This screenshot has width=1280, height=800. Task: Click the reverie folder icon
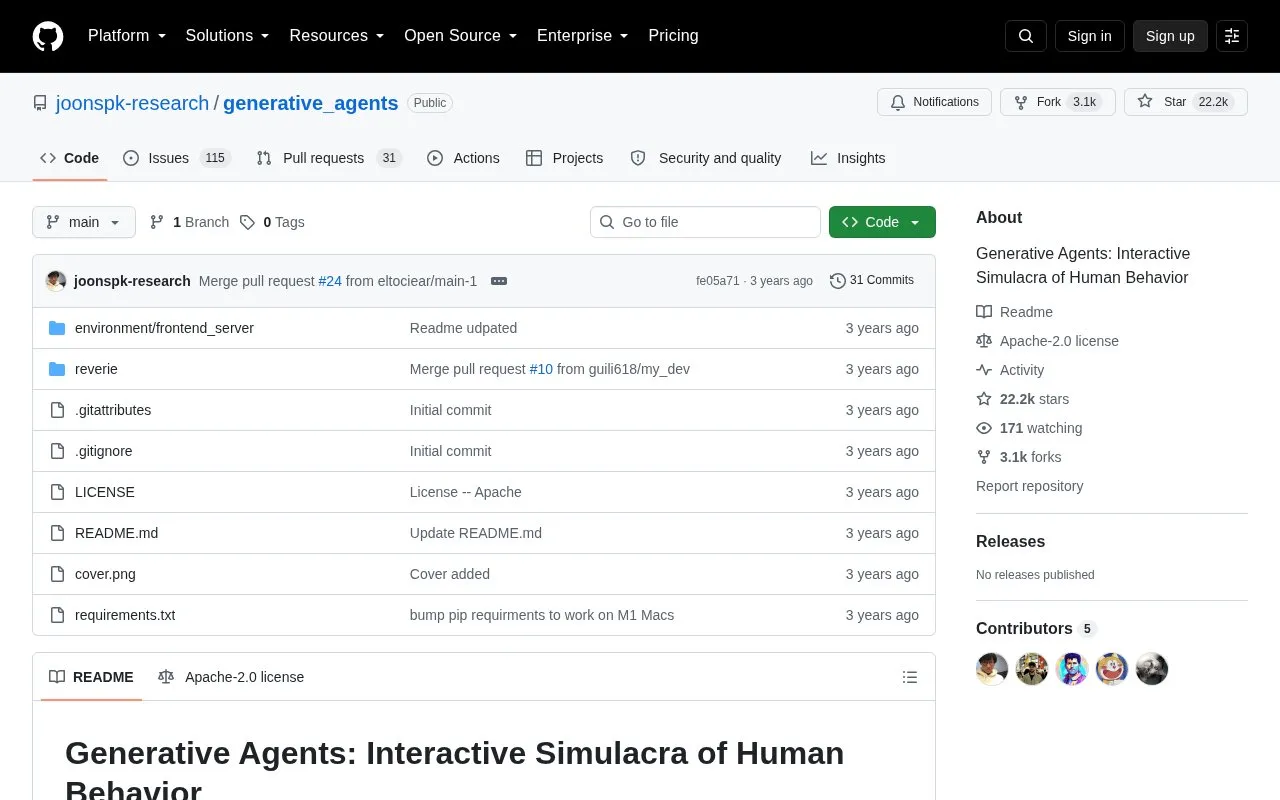[57, 369]
